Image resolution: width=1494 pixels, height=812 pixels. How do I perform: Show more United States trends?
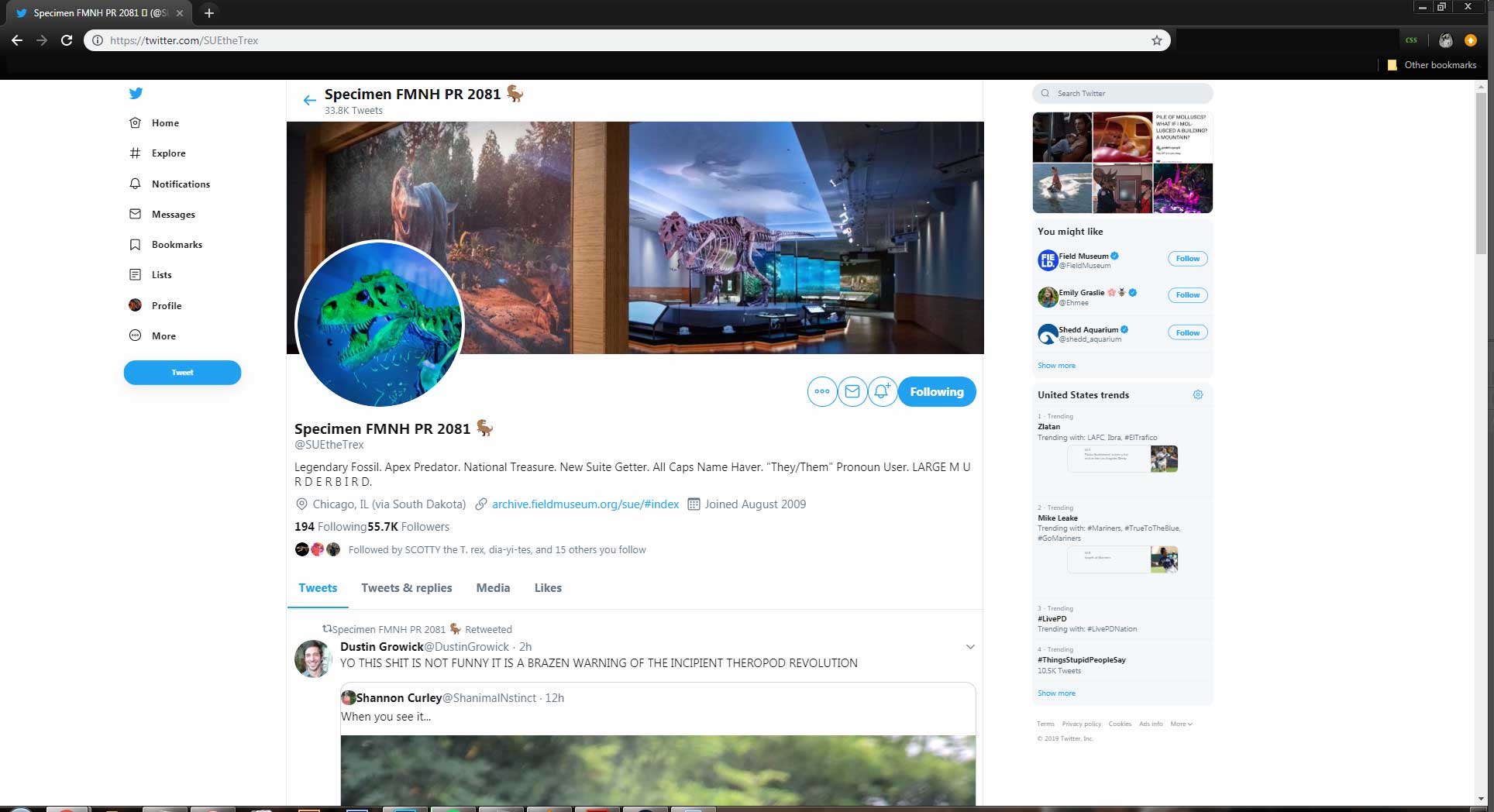pos(1056,693)
